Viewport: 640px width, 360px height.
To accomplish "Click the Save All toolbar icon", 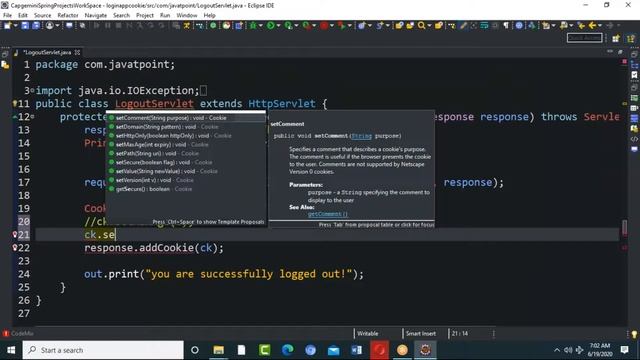I will pyautogui.click(x=36, y=25).
